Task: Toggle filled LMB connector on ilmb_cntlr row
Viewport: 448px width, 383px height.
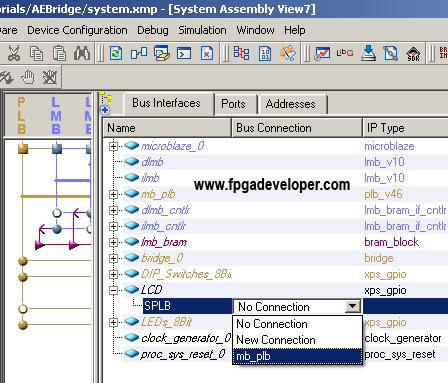Action: [x=57, y=229]
